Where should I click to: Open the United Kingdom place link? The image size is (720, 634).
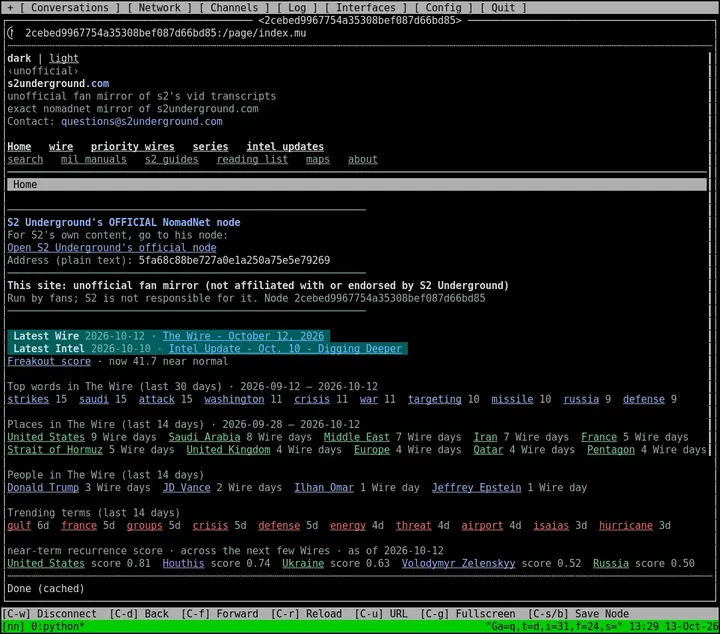point(228,450)
